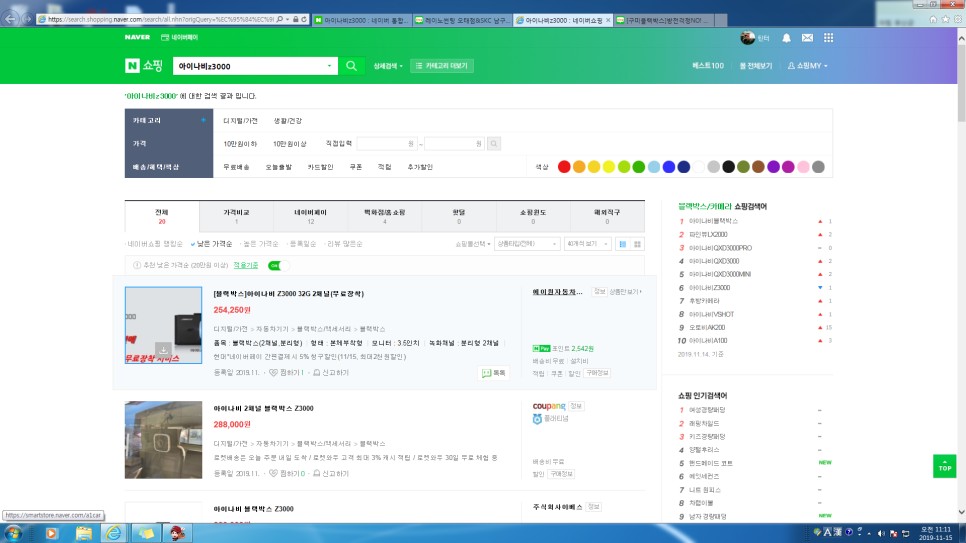Toggle the 추천 낮은 가격순 ON switch
This screenshot has width=966, height=543.
tap(278, 265)
